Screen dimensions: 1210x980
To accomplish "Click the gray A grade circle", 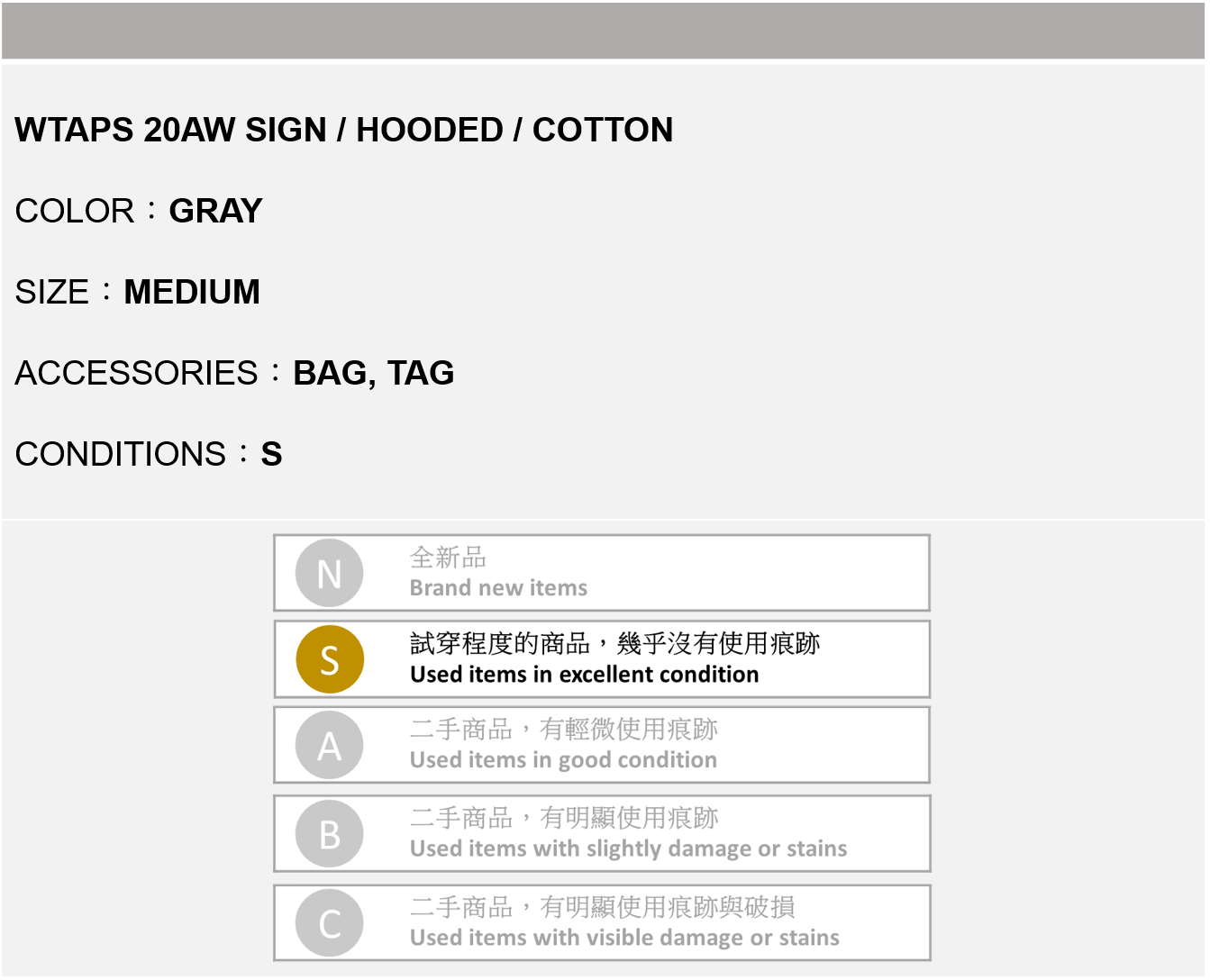I will tap(330, 746).
